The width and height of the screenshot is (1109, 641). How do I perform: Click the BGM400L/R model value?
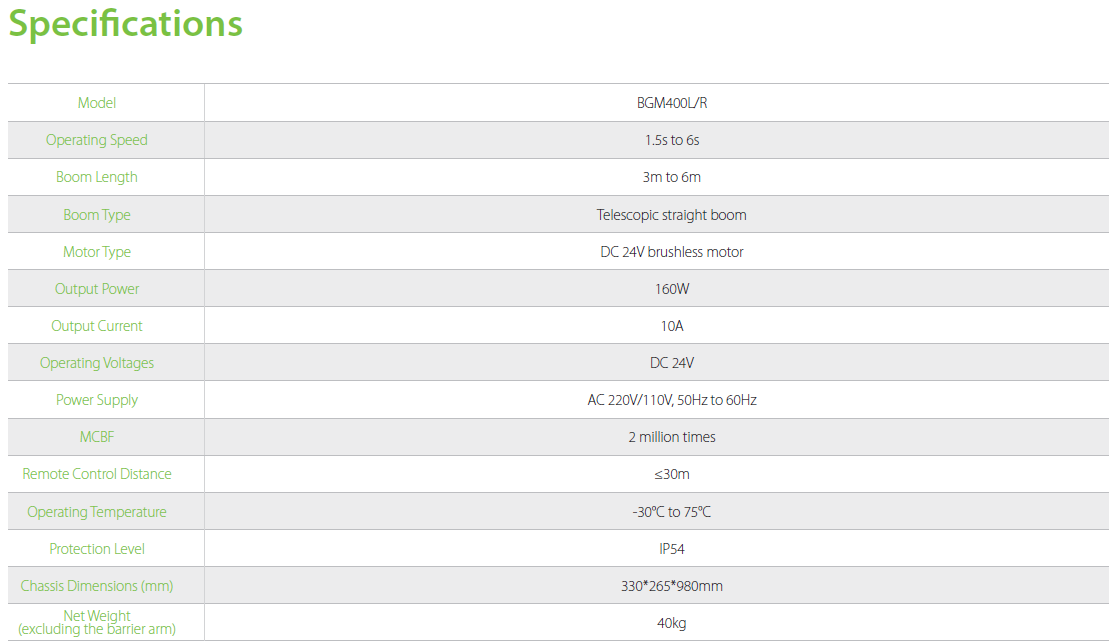[671, 103]
